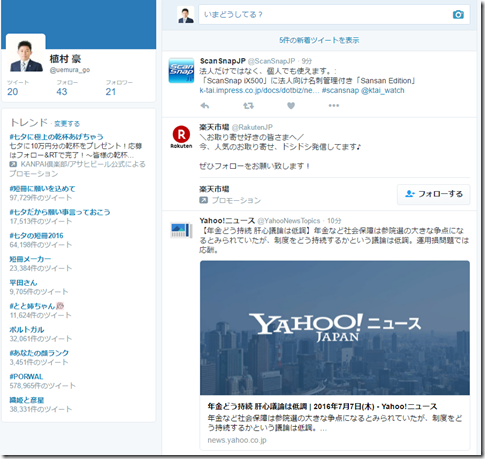Show the 5 new tweets banner
485x459 pixels.
pos(319,40)
